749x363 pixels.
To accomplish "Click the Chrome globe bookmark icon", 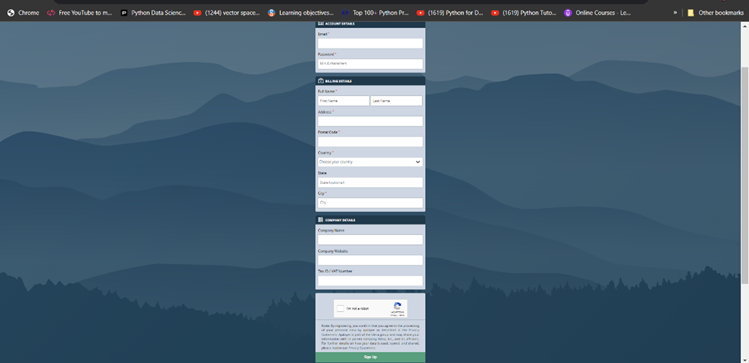I will click(11, 13).
